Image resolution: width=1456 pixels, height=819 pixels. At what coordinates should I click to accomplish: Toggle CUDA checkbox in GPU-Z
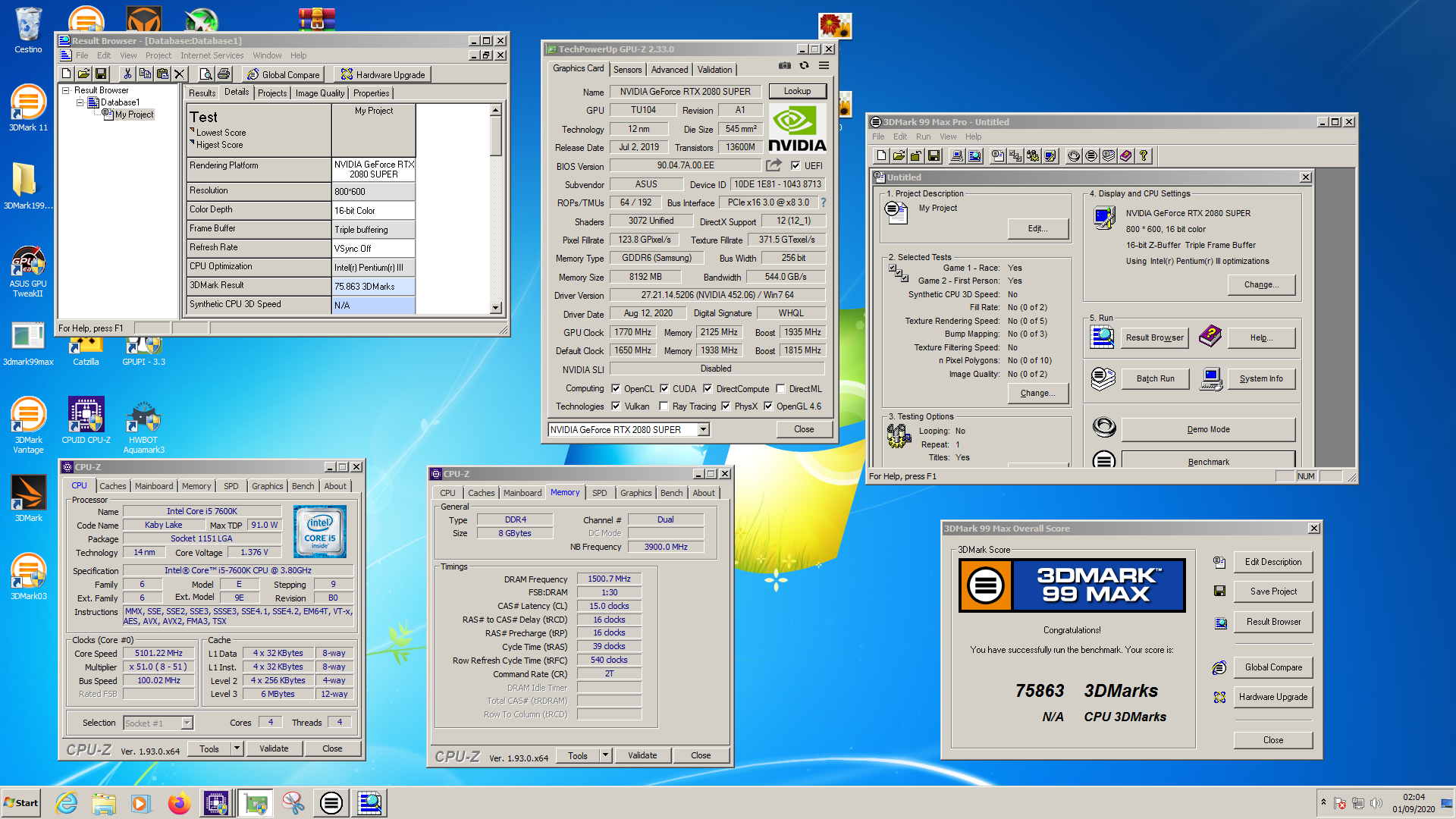pos(664,388)
